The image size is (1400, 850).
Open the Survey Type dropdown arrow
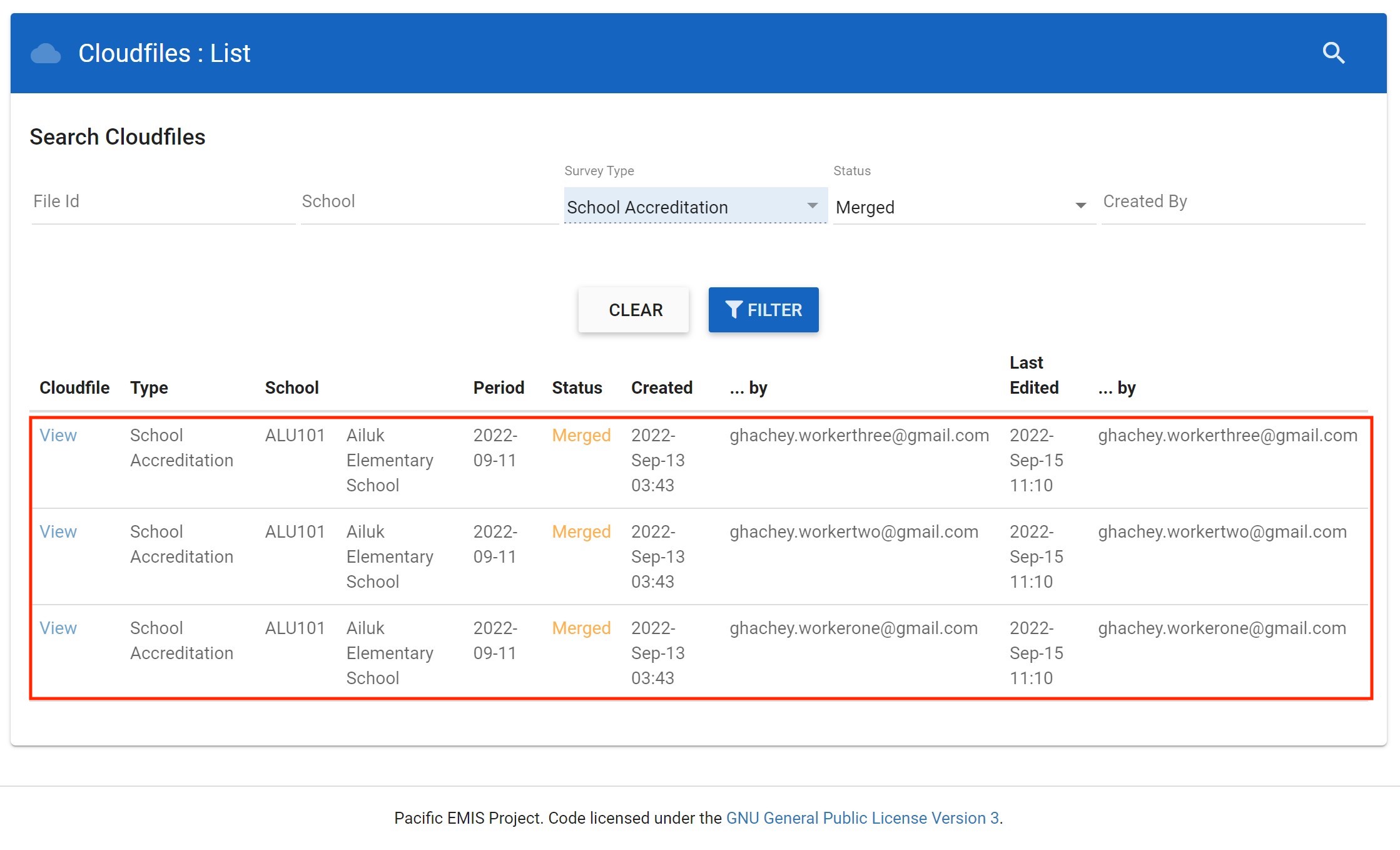point(812,206)
